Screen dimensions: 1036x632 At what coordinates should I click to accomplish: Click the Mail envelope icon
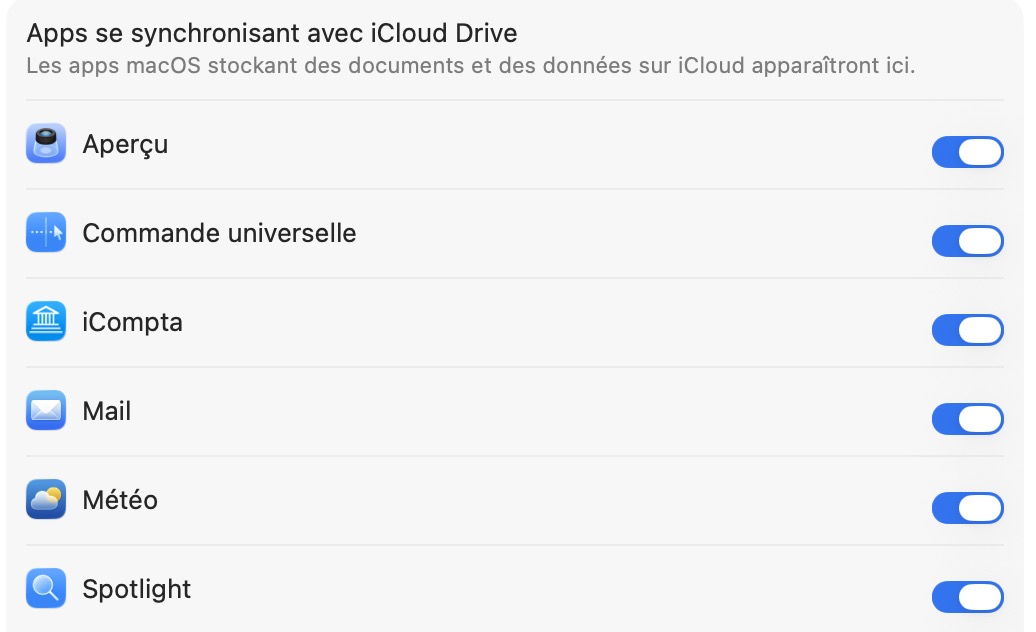[46, 411]
